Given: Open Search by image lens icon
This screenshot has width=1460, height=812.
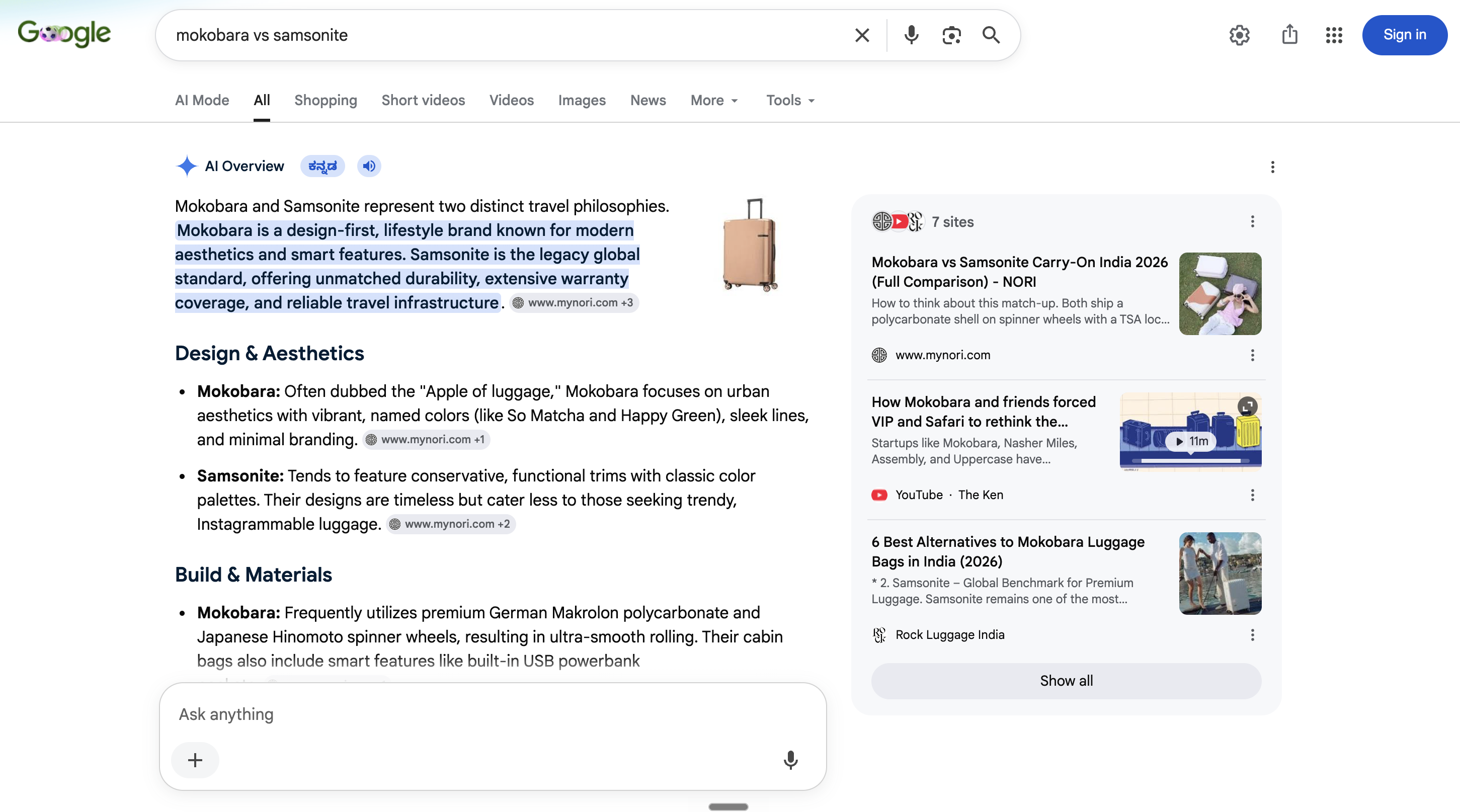Looking at the screenshot, I should click(x=951, y=35).
